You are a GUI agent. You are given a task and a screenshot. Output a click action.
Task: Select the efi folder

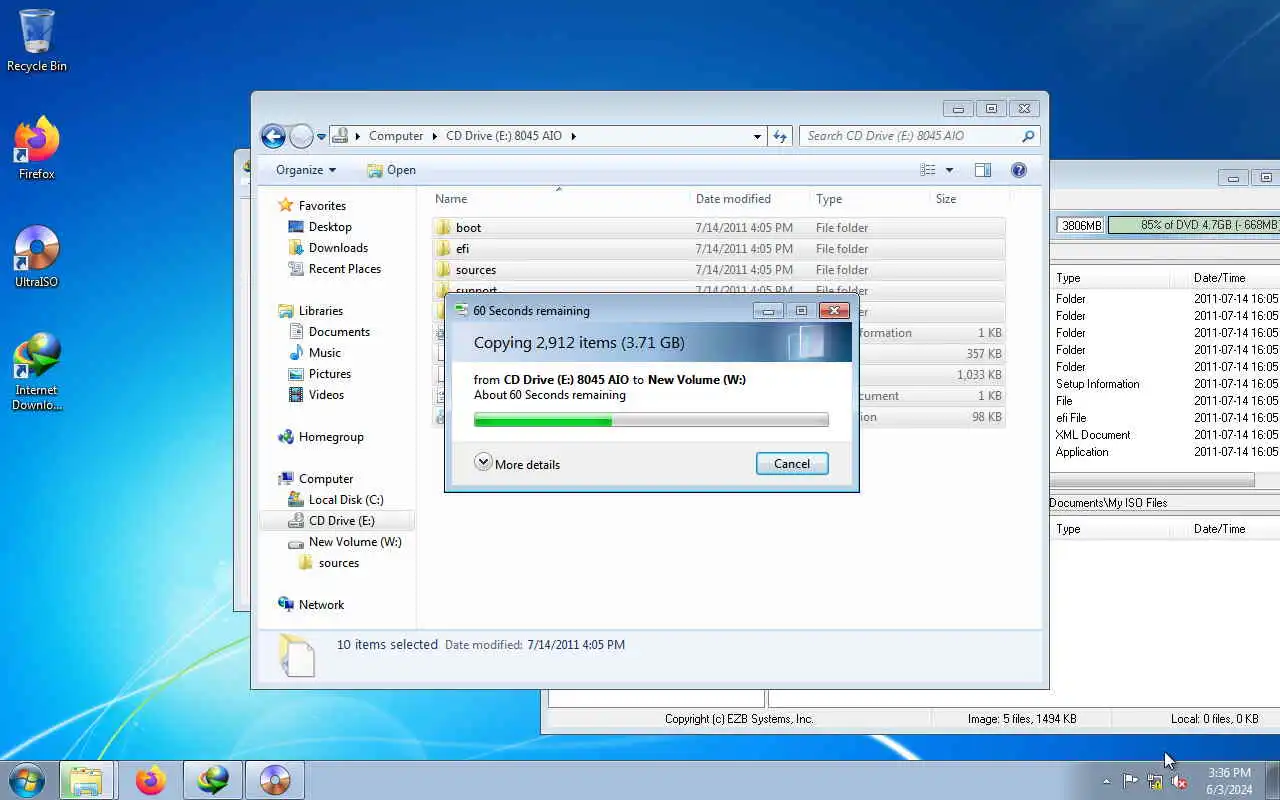pos(719,249)
